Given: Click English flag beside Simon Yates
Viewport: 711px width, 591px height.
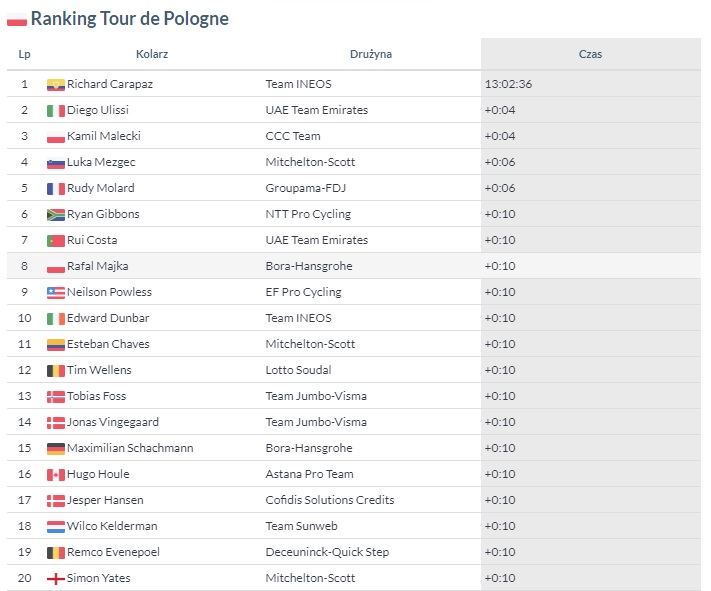Looking at the screenshot, I should click(x=56, y=579).
